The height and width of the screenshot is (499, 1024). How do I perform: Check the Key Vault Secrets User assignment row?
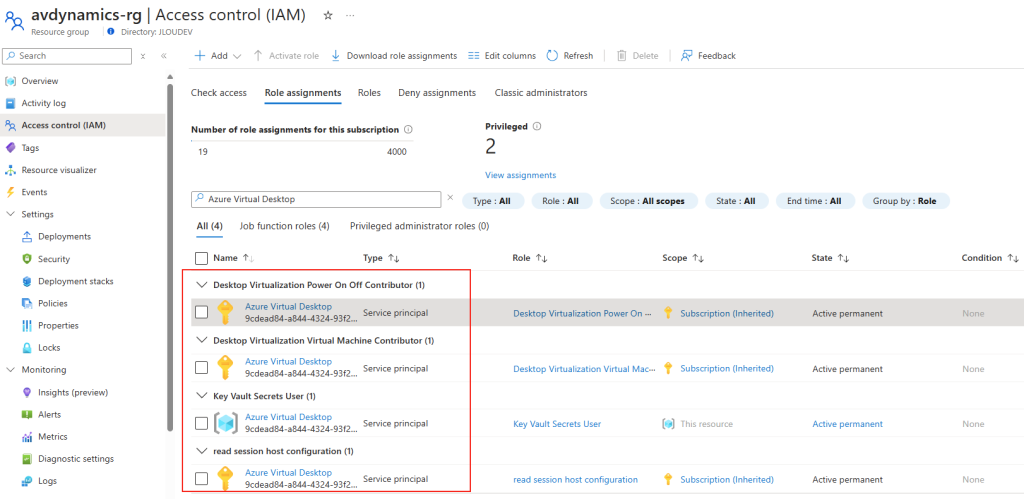point(202,424)
